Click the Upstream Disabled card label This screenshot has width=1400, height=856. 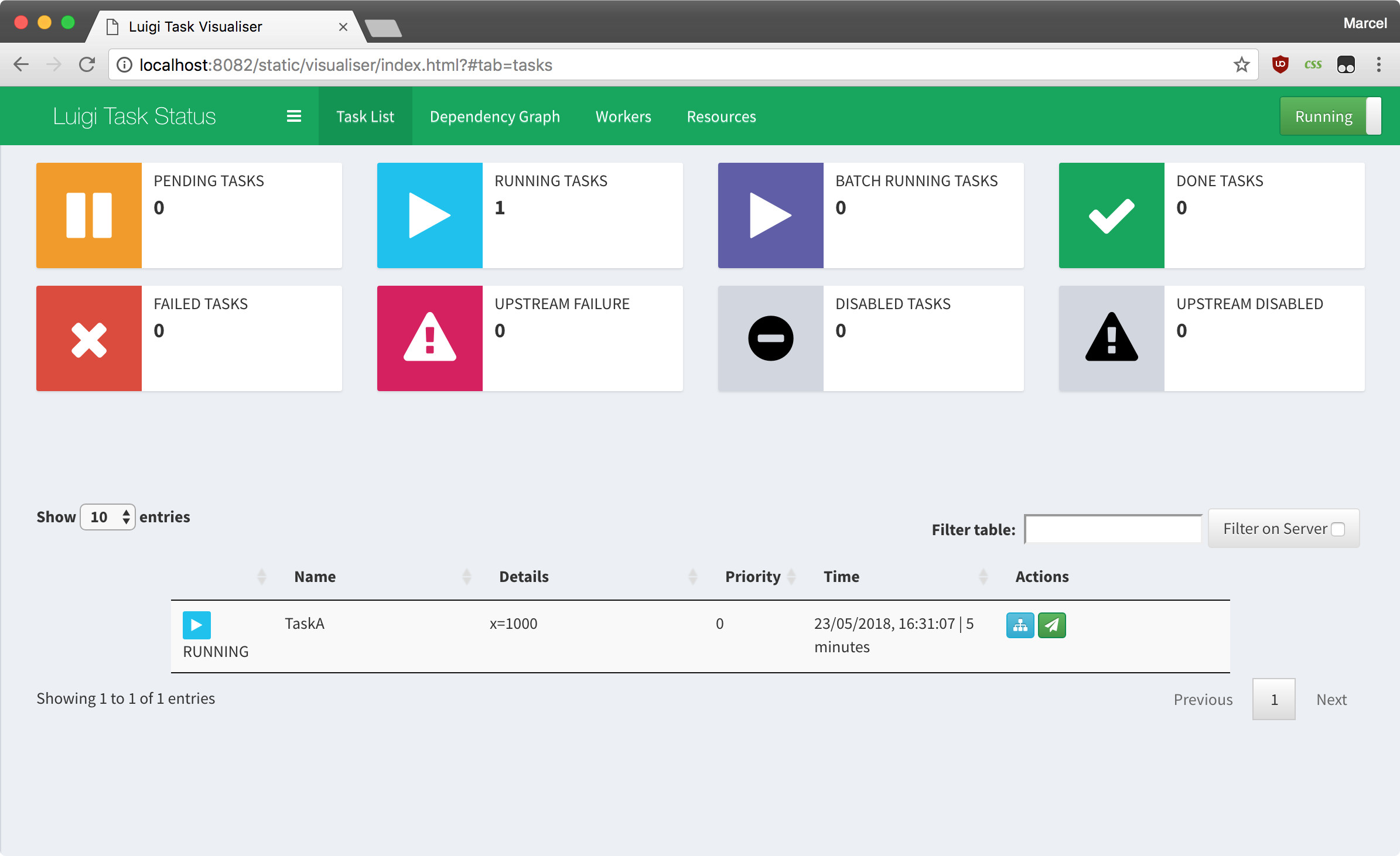click(1250, 304)
